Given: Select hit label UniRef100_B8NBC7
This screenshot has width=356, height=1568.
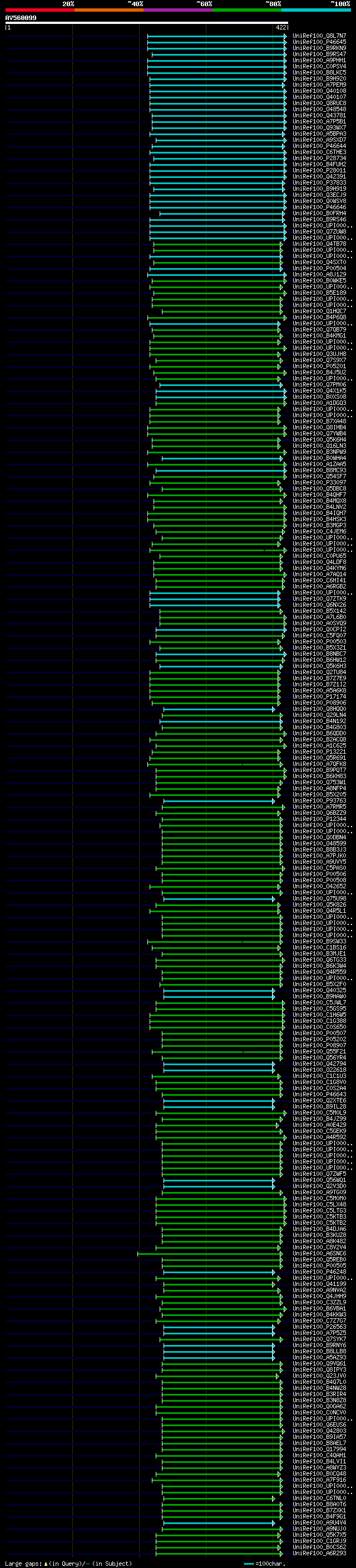Looking at the screenshot, I should coord(319,654).
